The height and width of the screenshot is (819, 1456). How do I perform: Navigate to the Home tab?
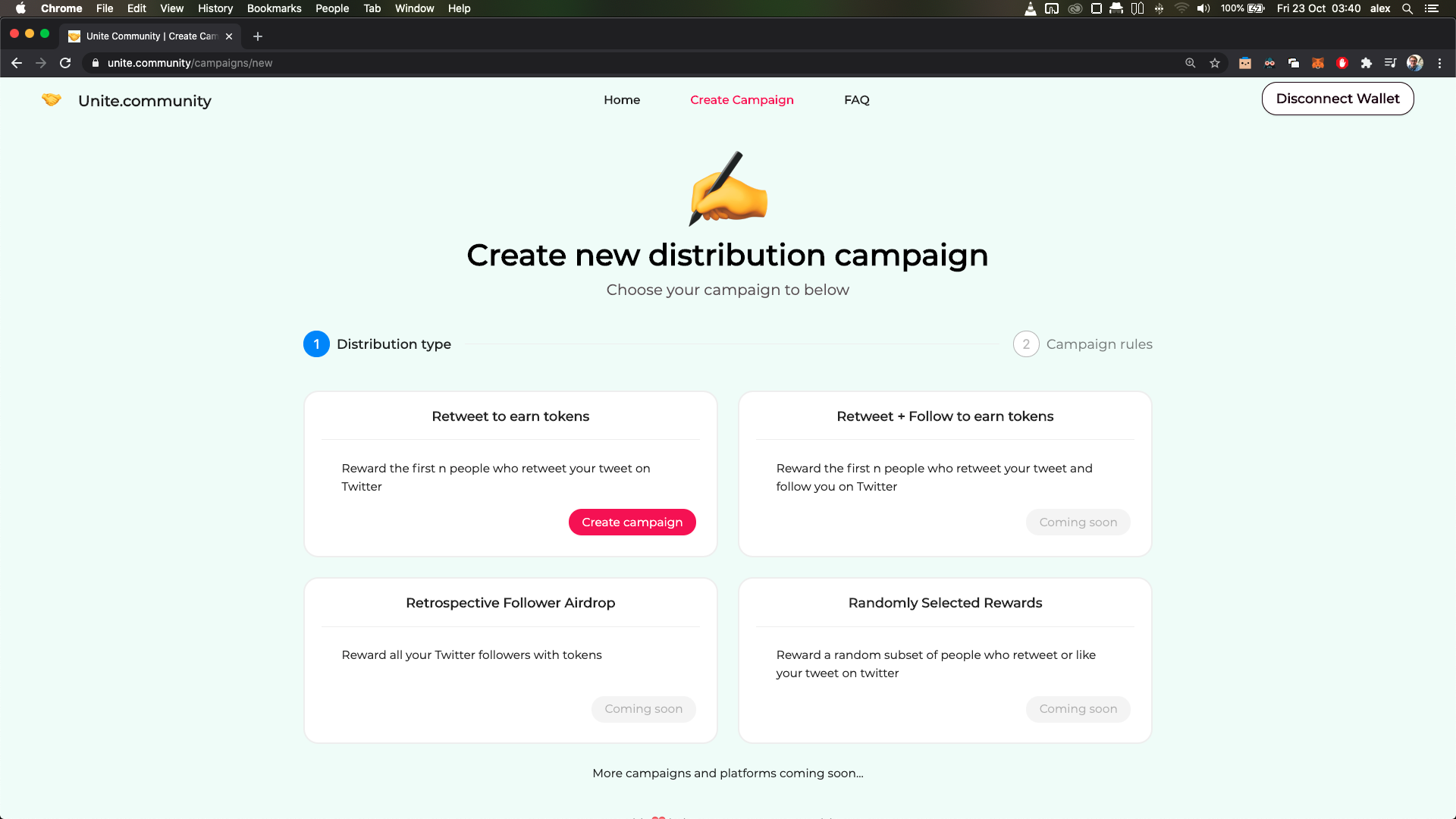621,99
